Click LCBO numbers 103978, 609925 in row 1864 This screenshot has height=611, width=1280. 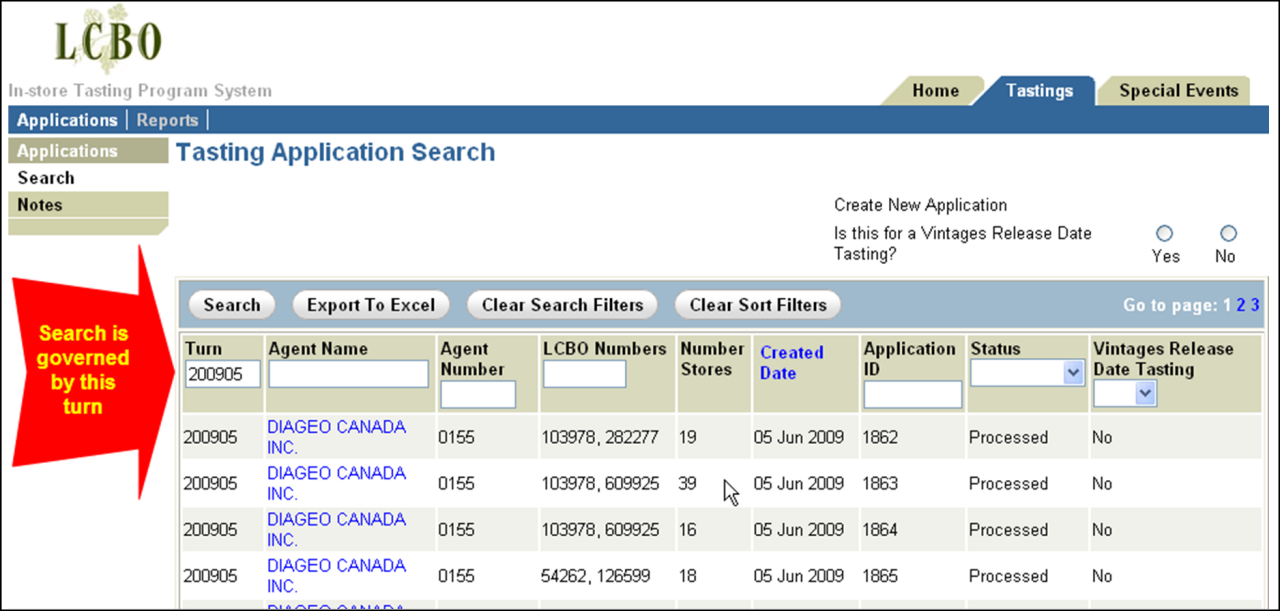pyautogui.click(x=600, y=530)
